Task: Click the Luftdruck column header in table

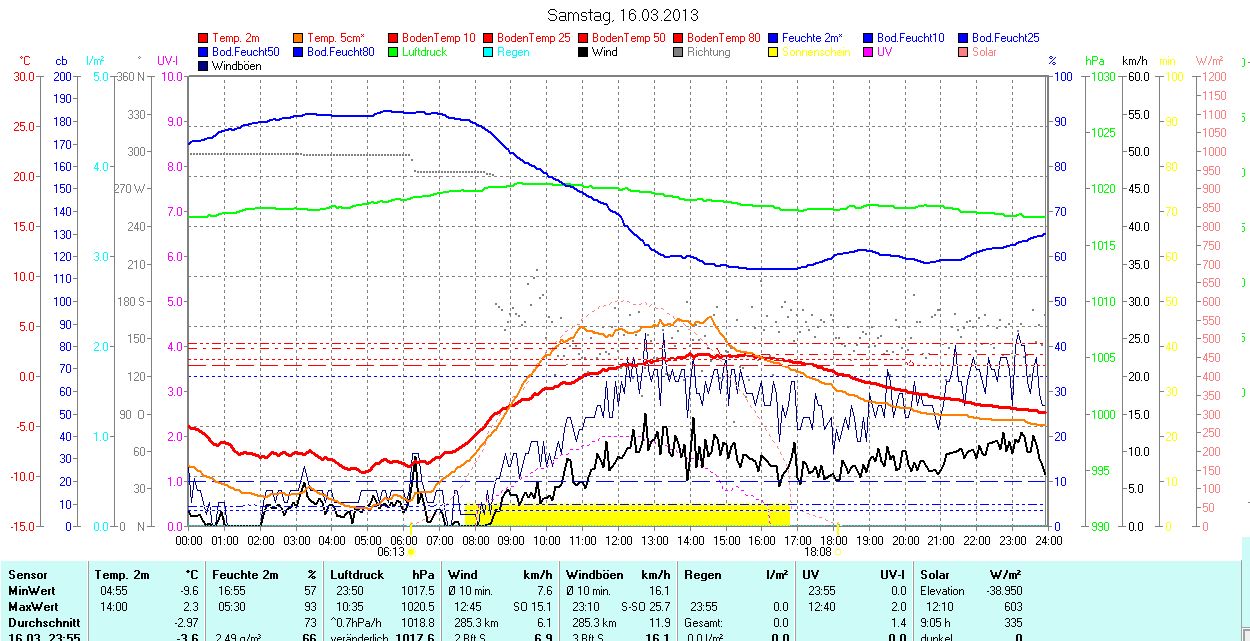Action: tap(356, 575)
